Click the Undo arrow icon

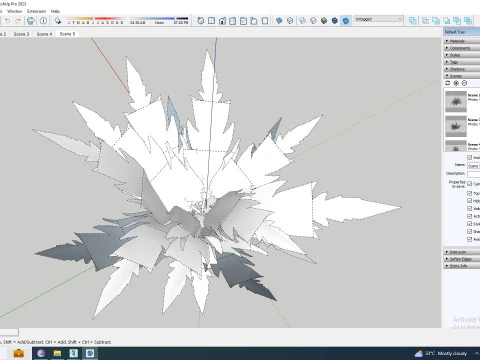(x=7, y=21)
